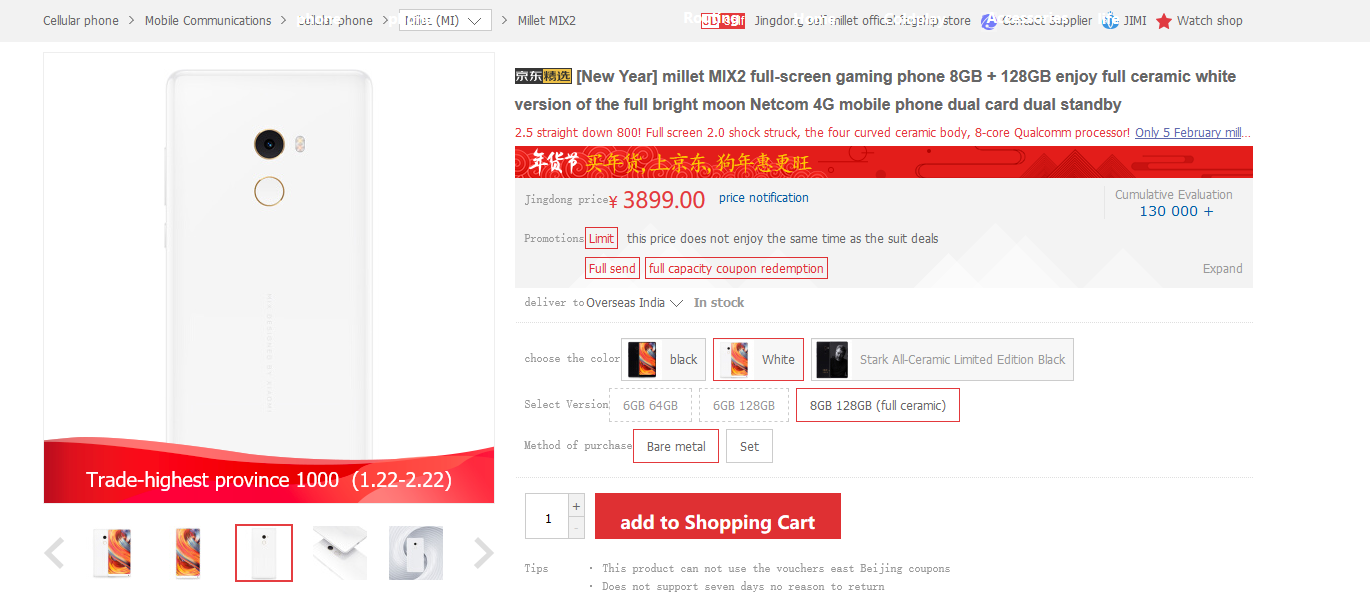This screenshot has height=594, width=1370.
Task: Expand the promotions section
Action: 1222,269
